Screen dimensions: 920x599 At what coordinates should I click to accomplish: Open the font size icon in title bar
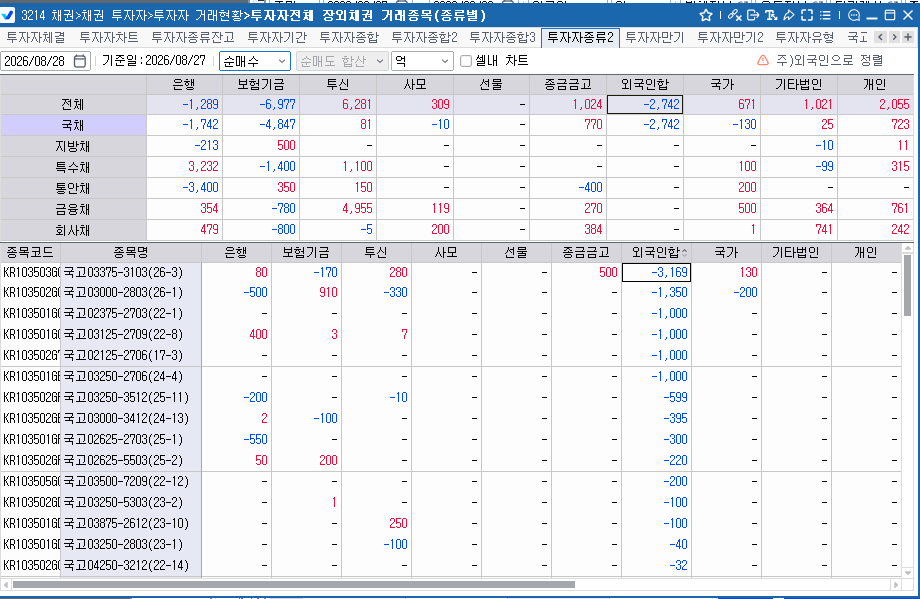[x=771, y=15]
